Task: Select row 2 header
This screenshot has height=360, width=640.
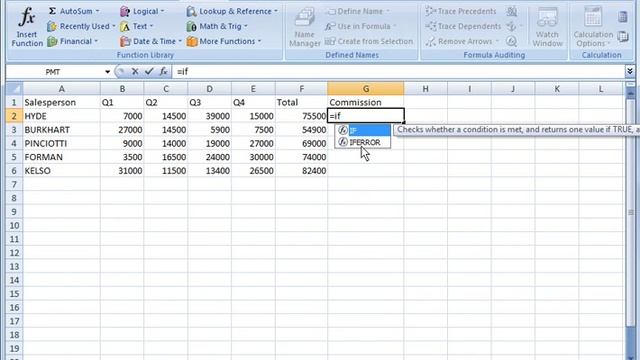Action: tap(14, 116)
